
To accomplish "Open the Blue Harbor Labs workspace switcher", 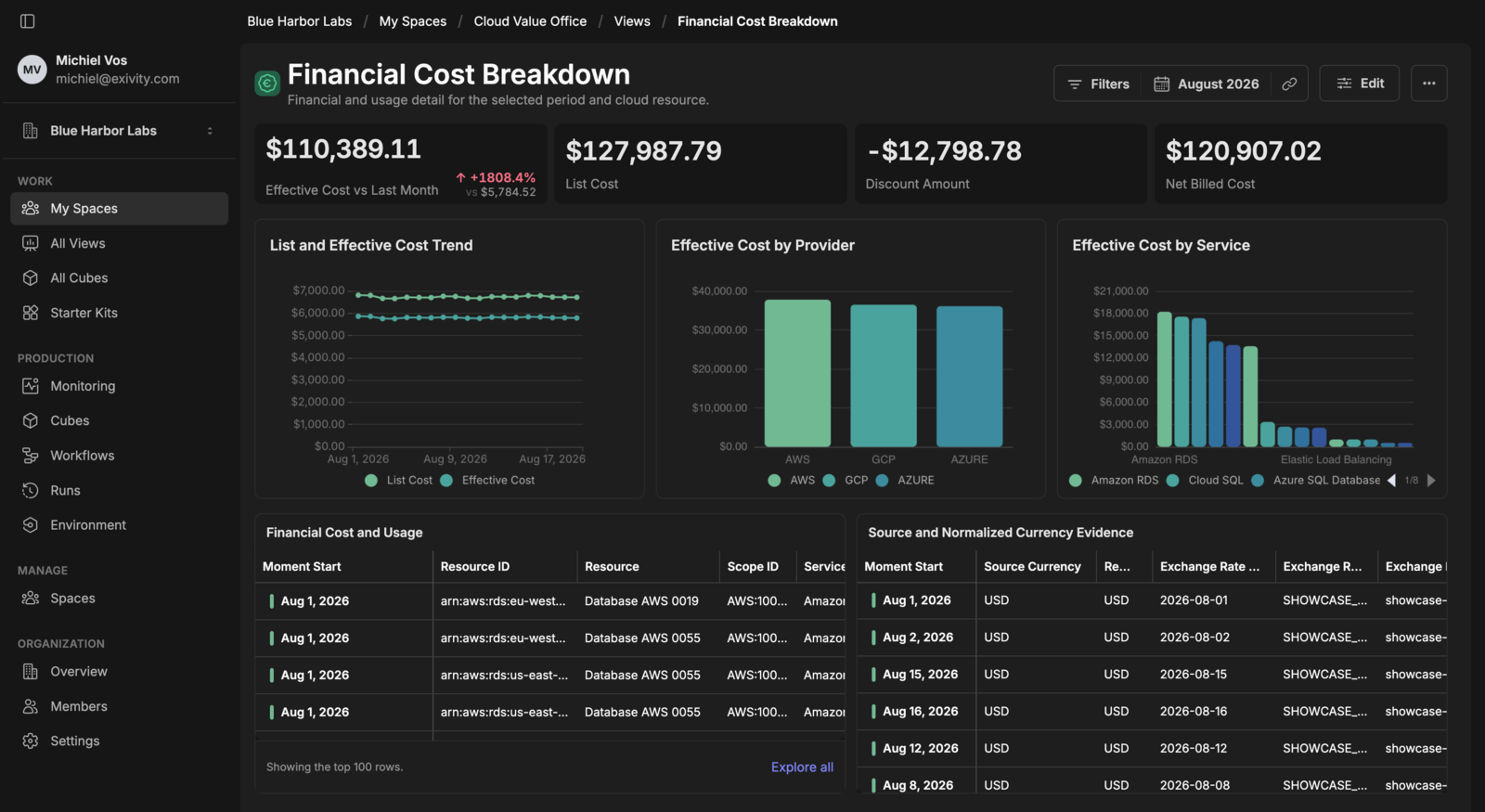I will coord(119,131).
